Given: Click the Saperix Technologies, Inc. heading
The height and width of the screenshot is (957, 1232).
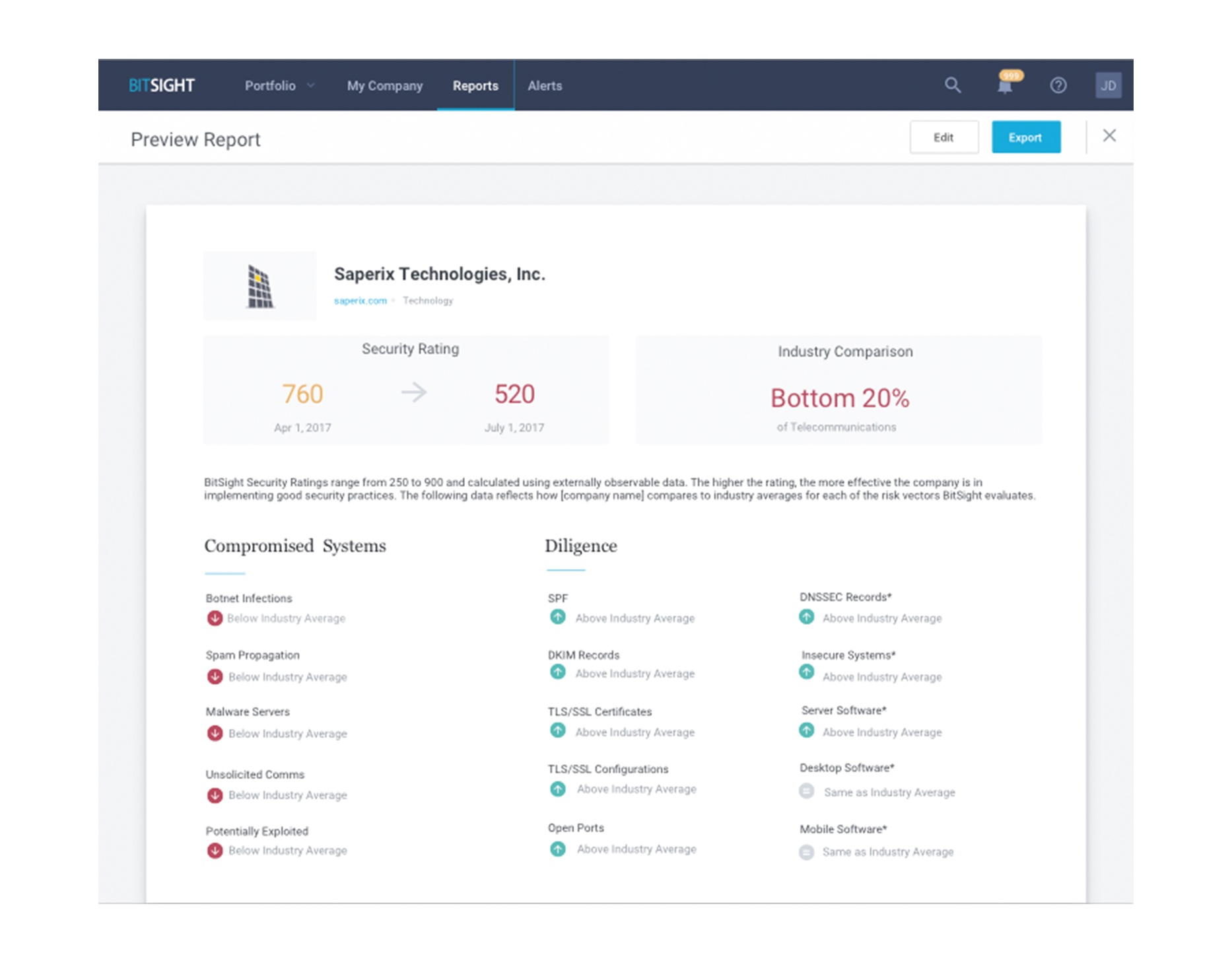Looking at the screenshot, I should (x=440, y=274).
